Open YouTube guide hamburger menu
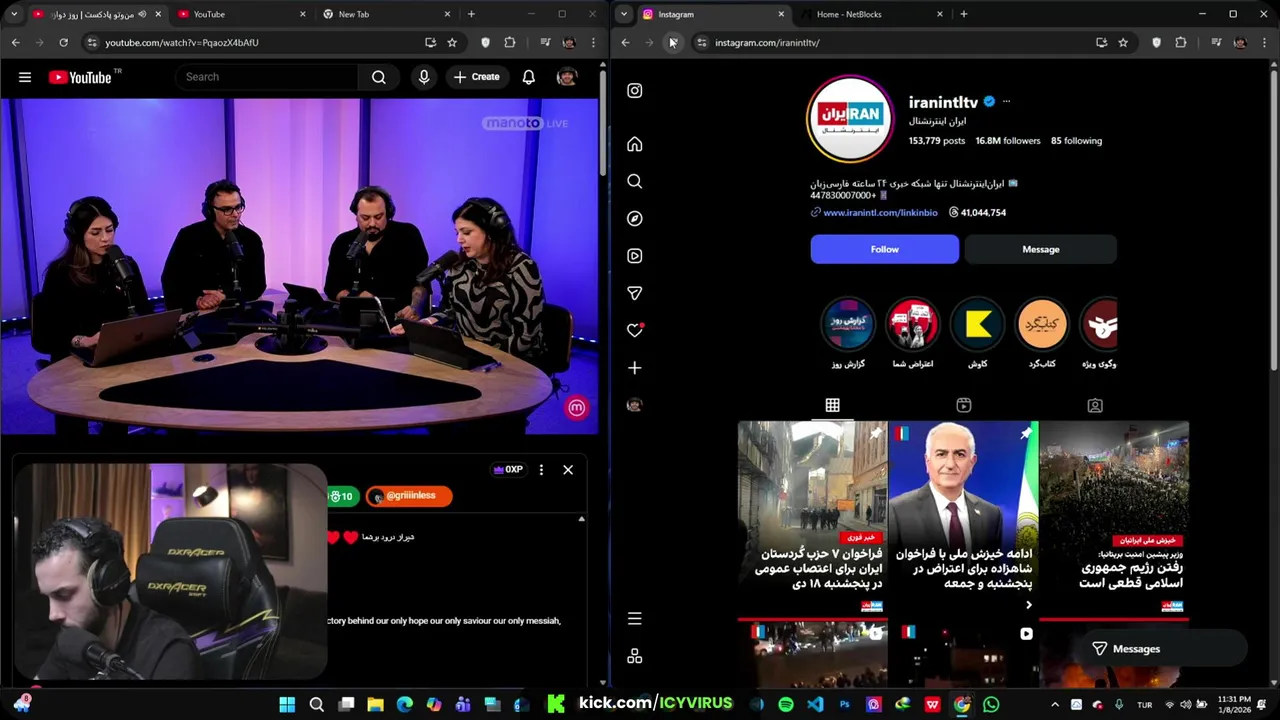 pos(25,77)
